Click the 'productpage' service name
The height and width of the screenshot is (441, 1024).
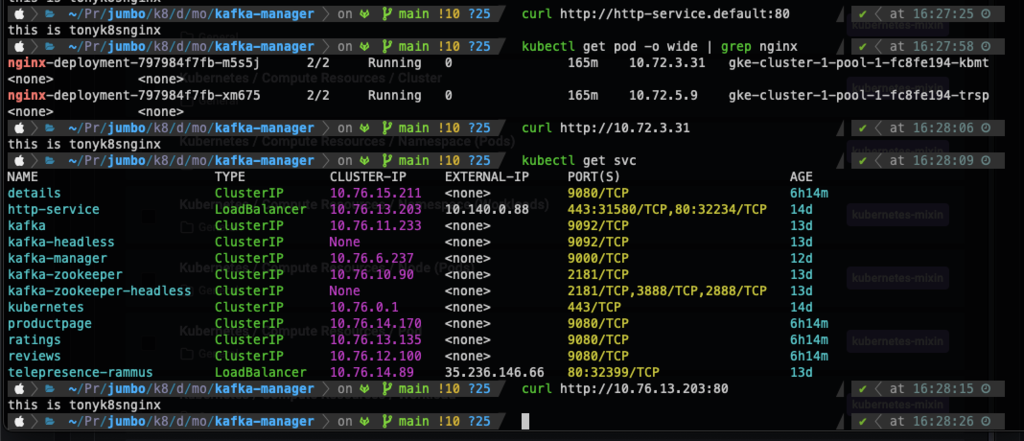point(50,323)
